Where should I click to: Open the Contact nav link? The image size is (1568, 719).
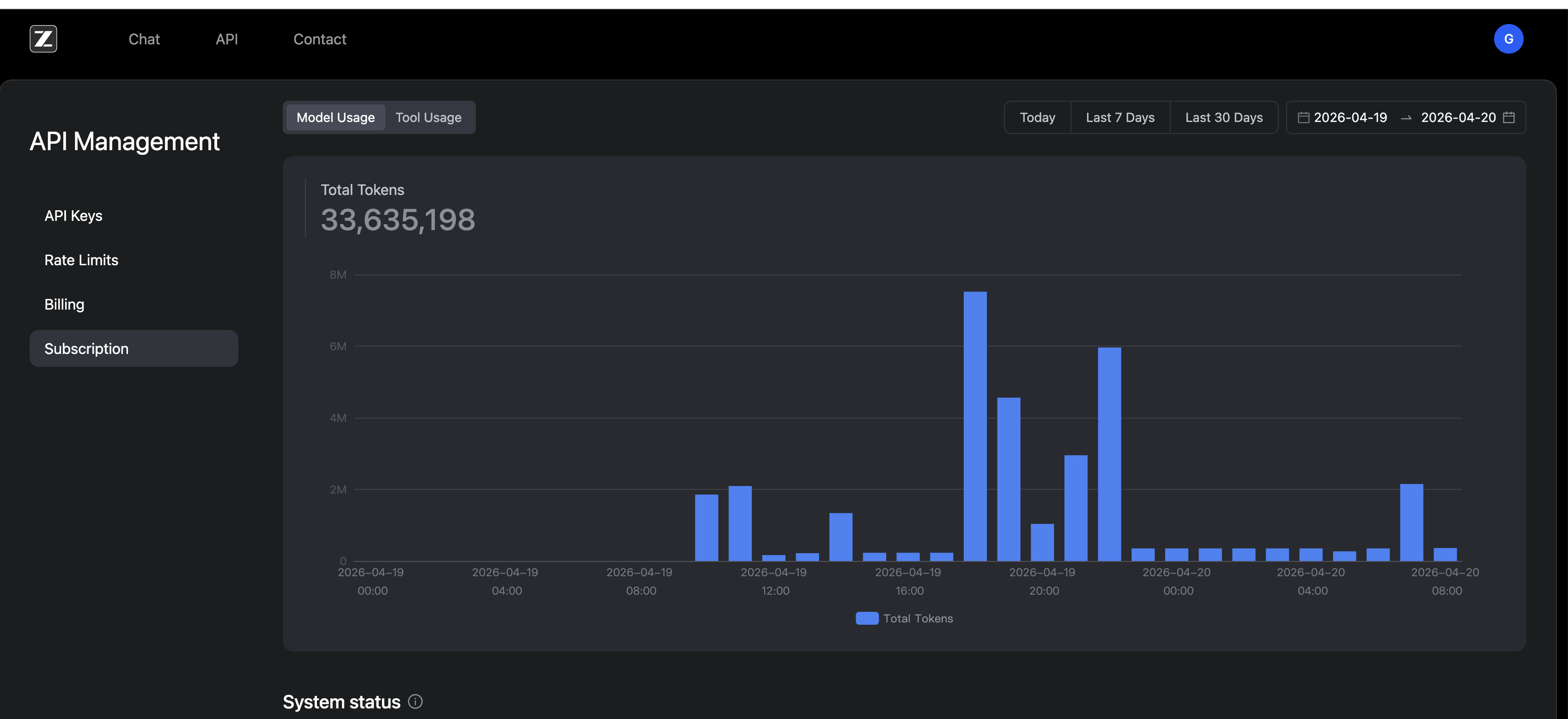pyautogui.click(x=320, y=39)
